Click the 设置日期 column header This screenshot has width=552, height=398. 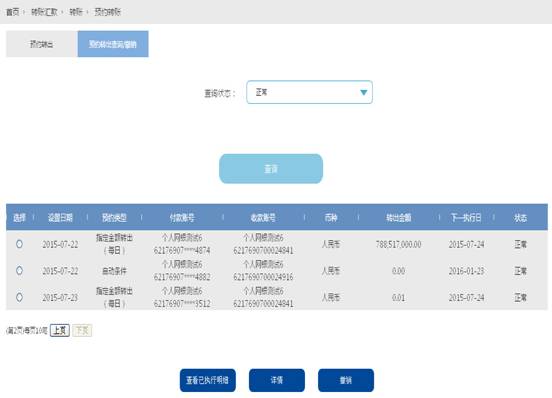[x=60, y=218]
